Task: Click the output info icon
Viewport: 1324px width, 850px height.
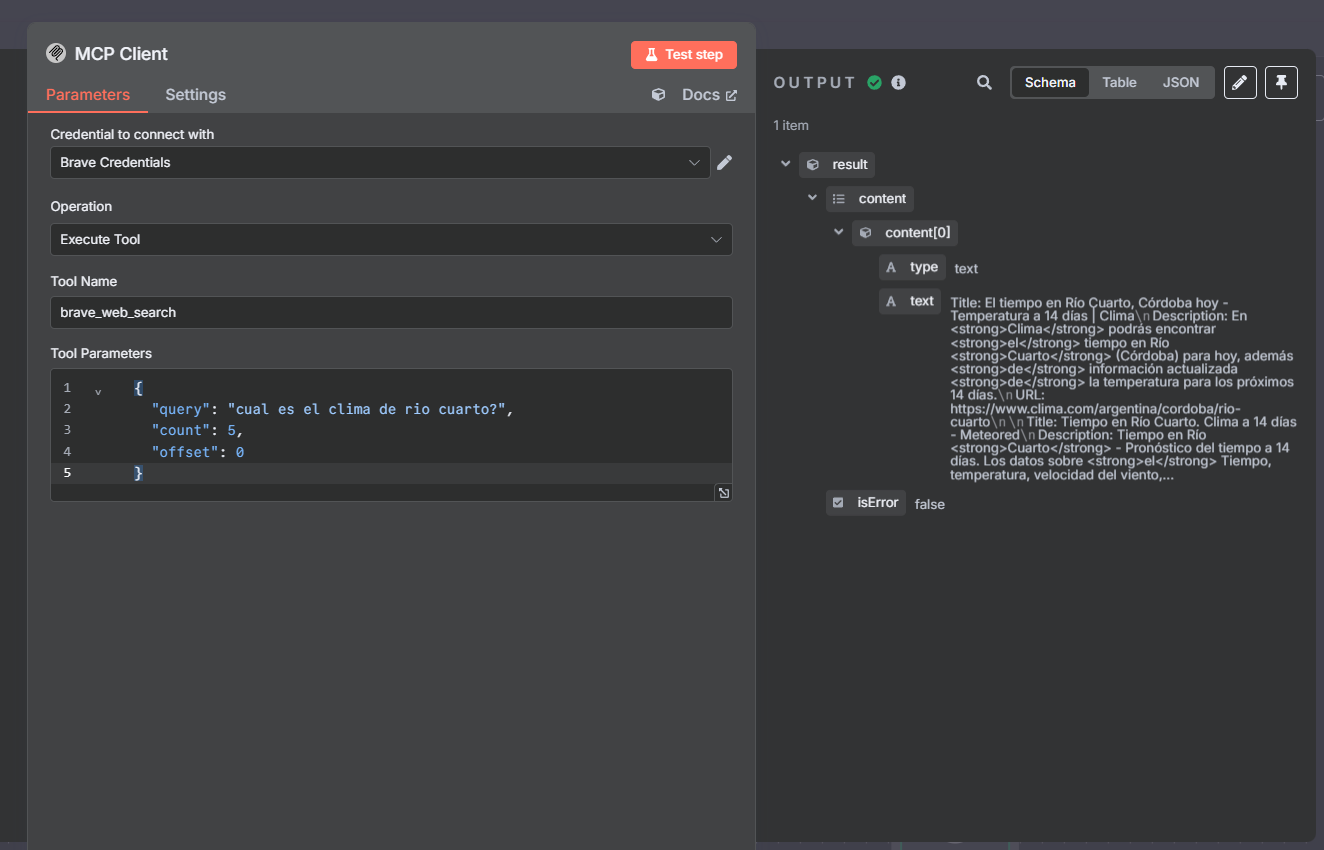Action: (x=899, y=82)
